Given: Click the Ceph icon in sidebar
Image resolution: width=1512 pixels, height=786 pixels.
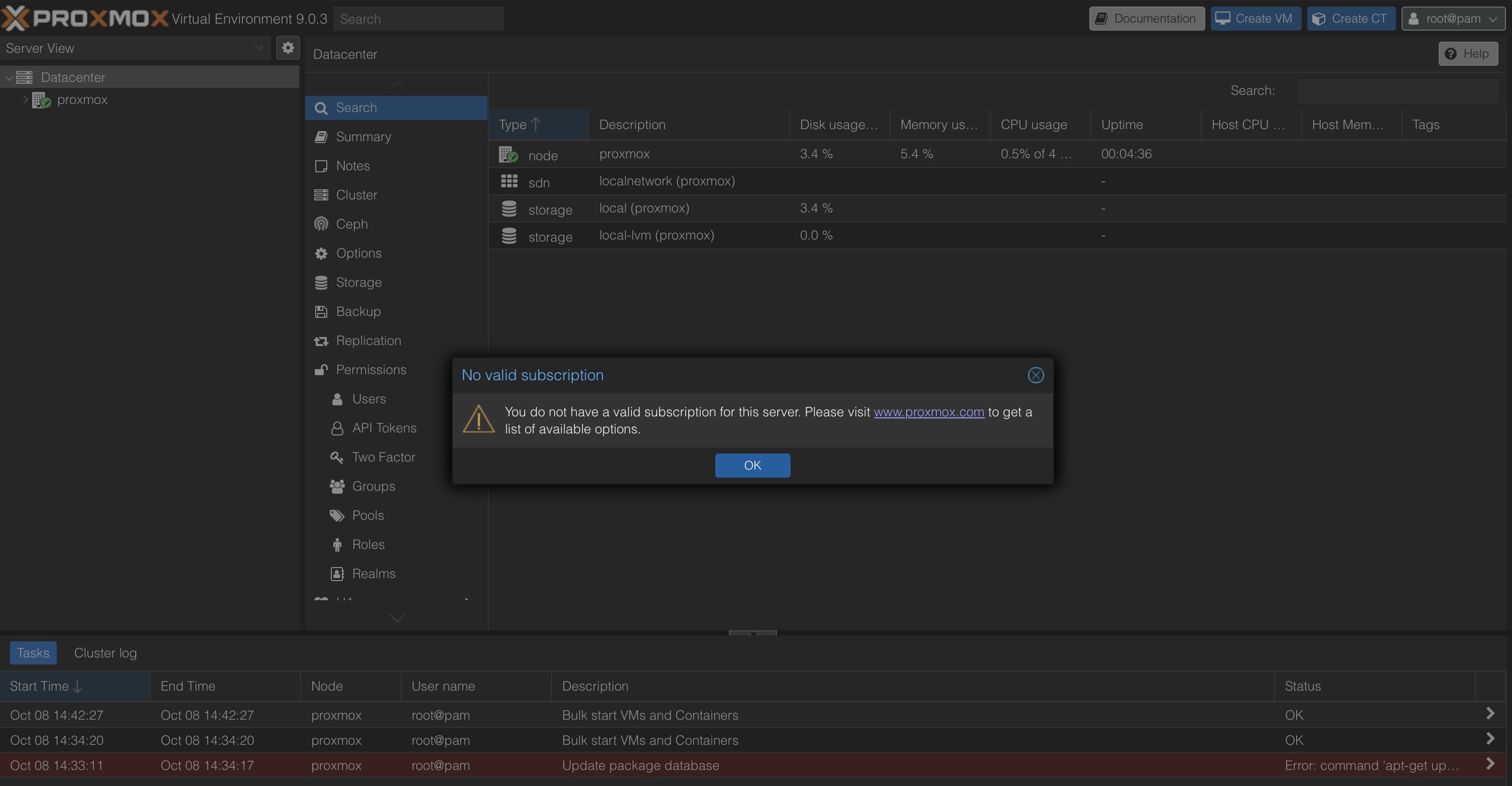Looking at the screenshot, I should click(321, 224).
